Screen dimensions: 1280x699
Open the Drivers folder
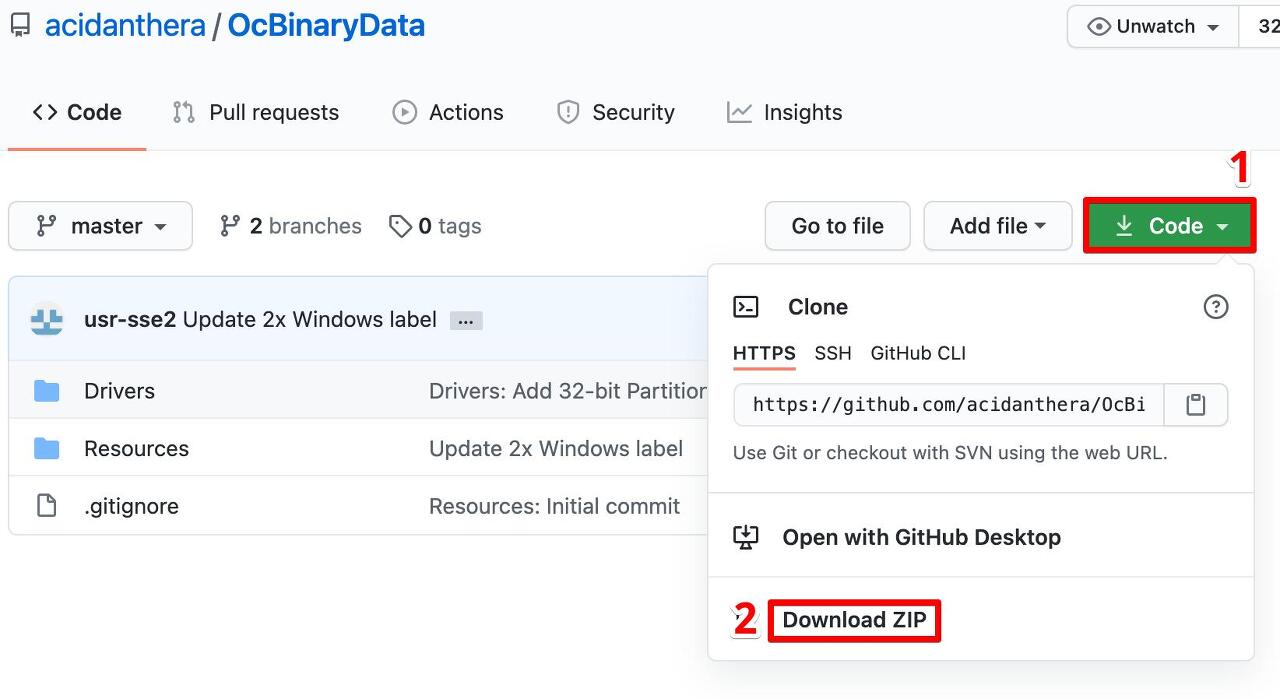pos(119,391)
